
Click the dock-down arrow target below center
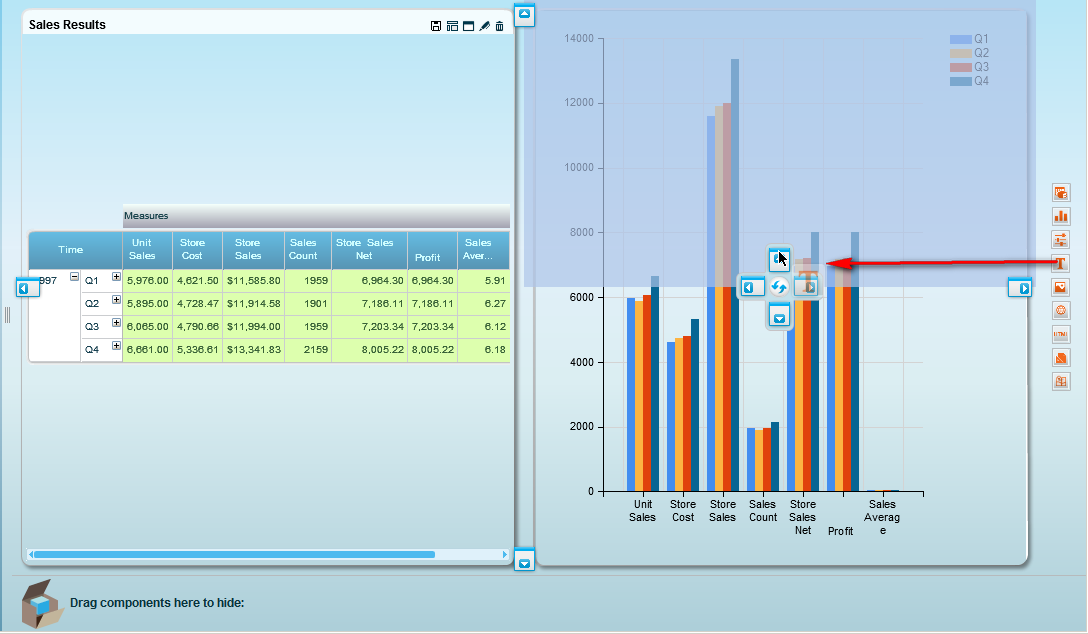click(780, 316)
